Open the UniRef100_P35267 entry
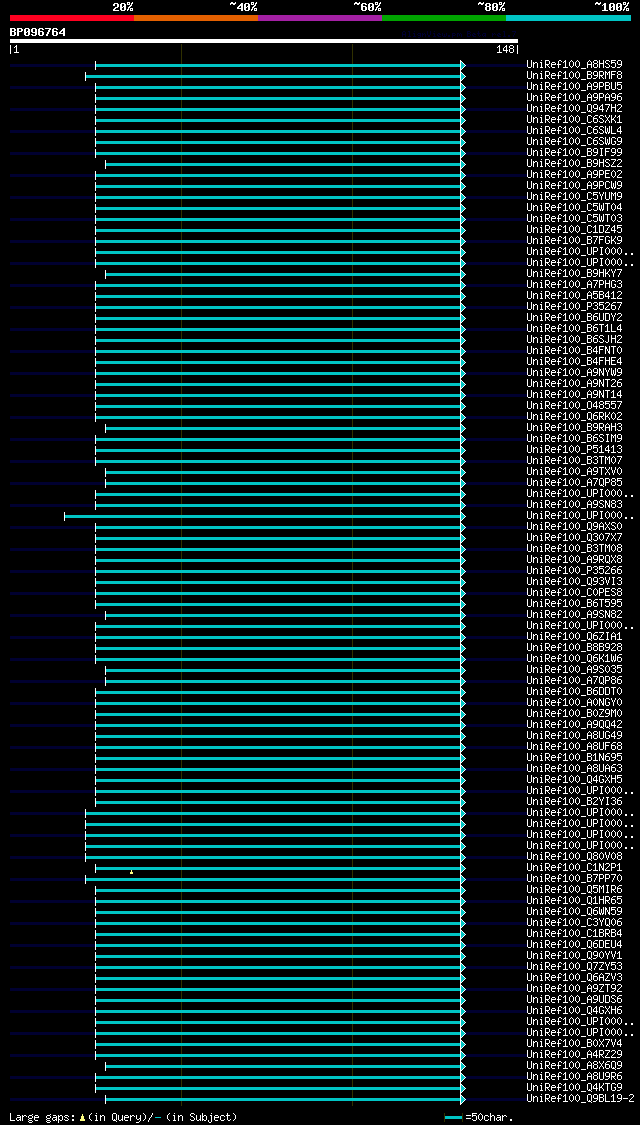 coord(574,306)
